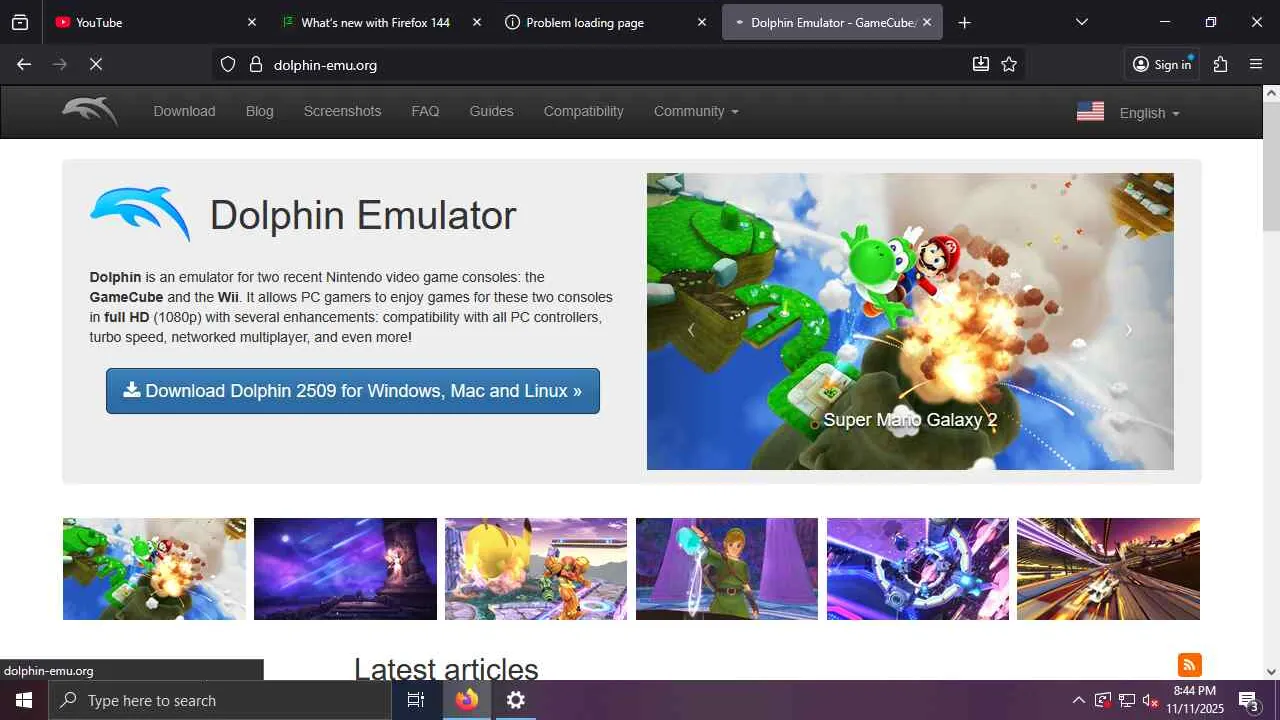Select the Link in green tunic thumbnail
Viewport: 1280px width, 720px height.
tap(727, 569)
